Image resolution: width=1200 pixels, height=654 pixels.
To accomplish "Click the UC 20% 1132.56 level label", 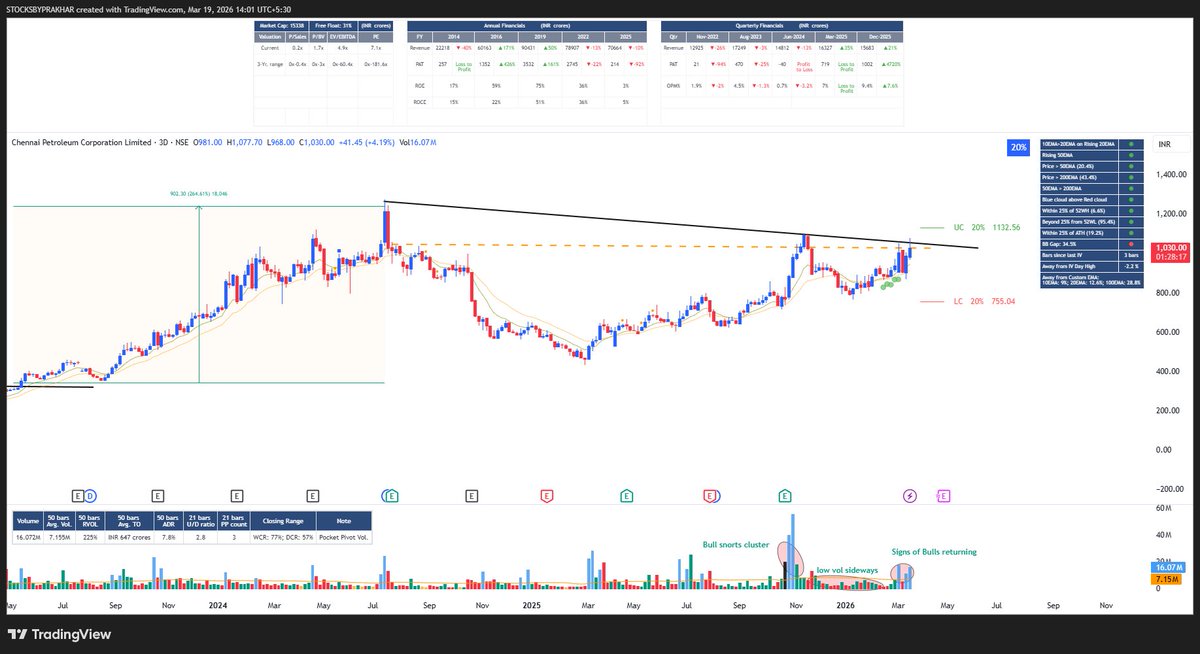I will (986, 227).
